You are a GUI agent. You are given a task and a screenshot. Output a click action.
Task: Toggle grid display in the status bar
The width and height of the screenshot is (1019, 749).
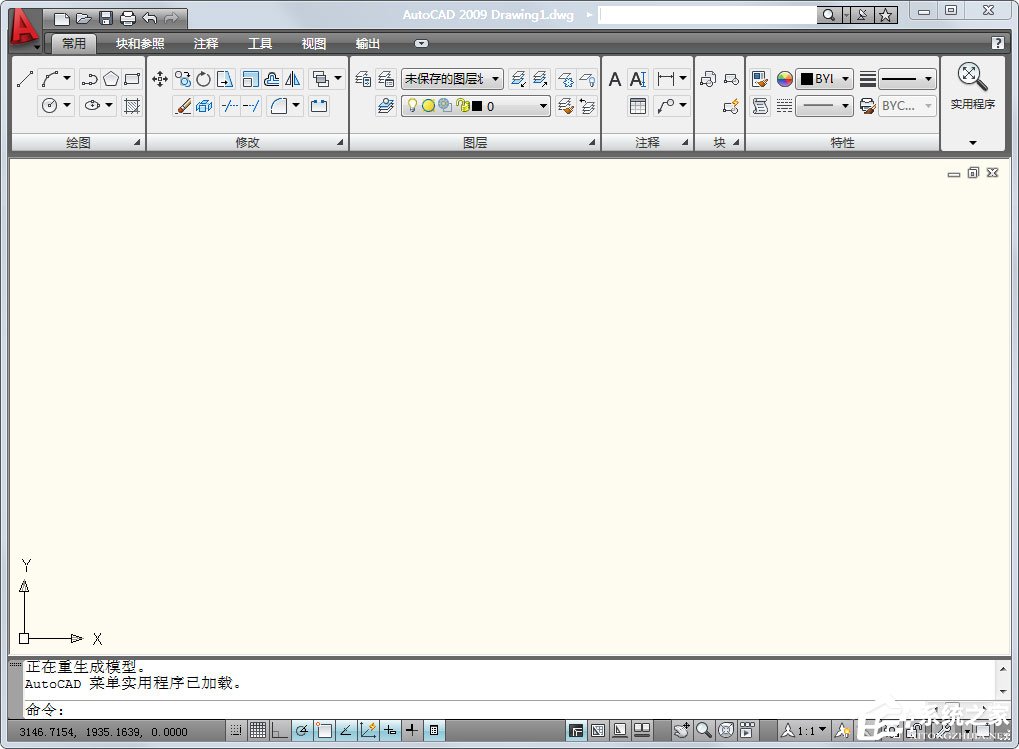pyautogui.click(x=258, y=730)
